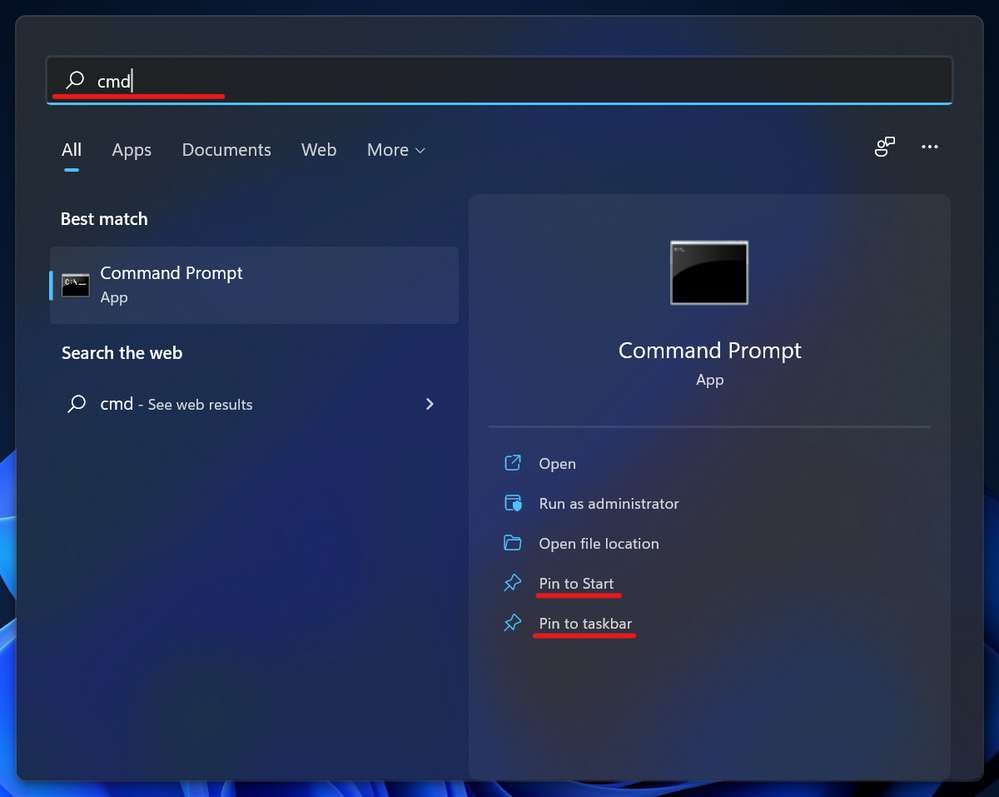Click the search field containing cmd

pos(500,80)
